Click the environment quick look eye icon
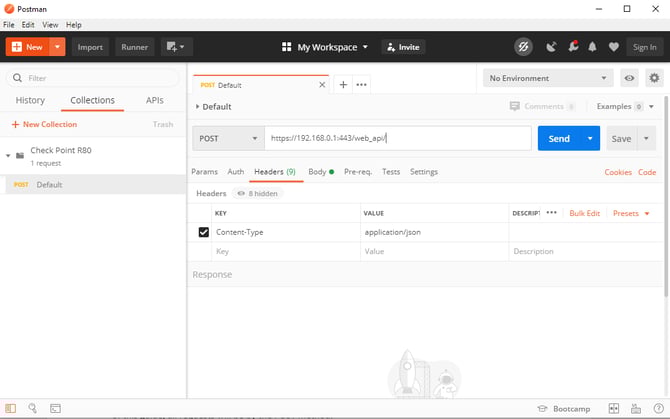The height and width of the screenshot is (419, 670). pos(629,78)
